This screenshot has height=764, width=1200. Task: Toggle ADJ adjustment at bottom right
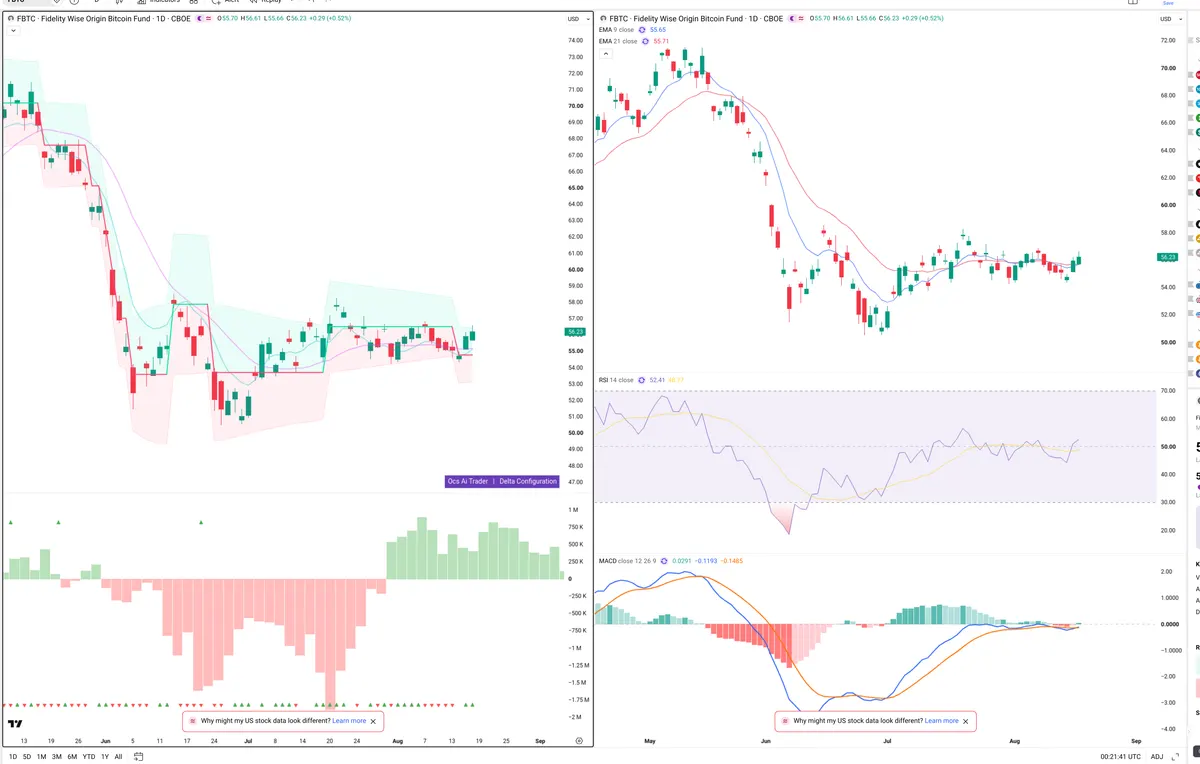[1157, 757]
